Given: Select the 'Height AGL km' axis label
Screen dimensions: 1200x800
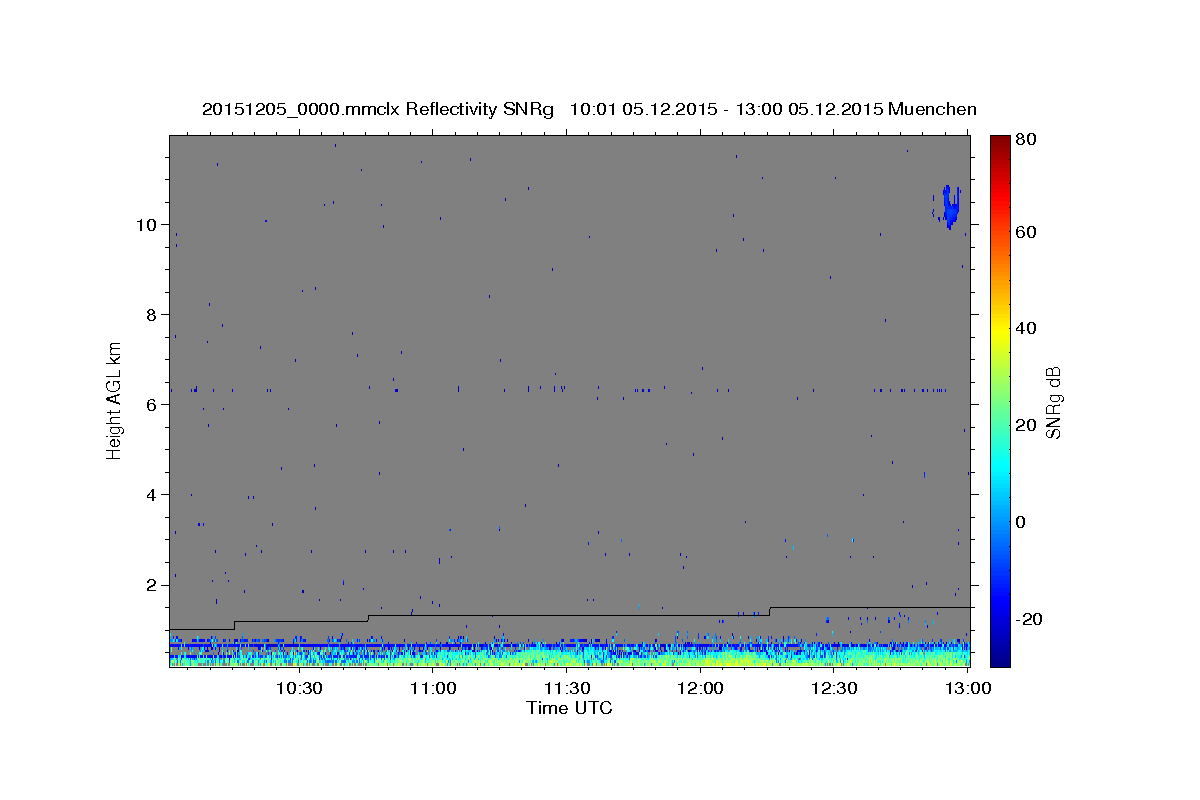Looking at the screenshot, I should pos(115,399).
